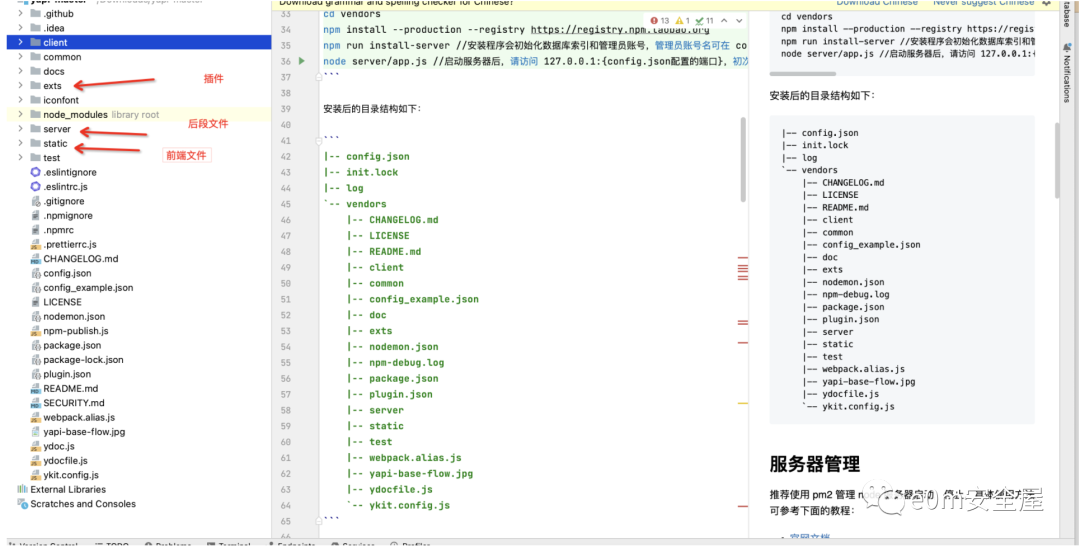Click the red error indicator showing 13
Screen dimensions: 1080x547
click(659, 21)
